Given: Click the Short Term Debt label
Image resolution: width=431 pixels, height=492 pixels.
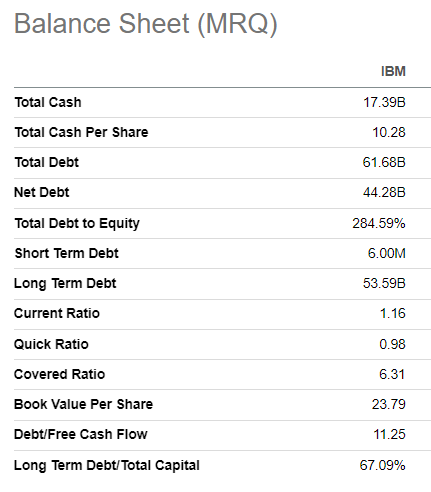Looking at the screenshot, I should [67, 253].
